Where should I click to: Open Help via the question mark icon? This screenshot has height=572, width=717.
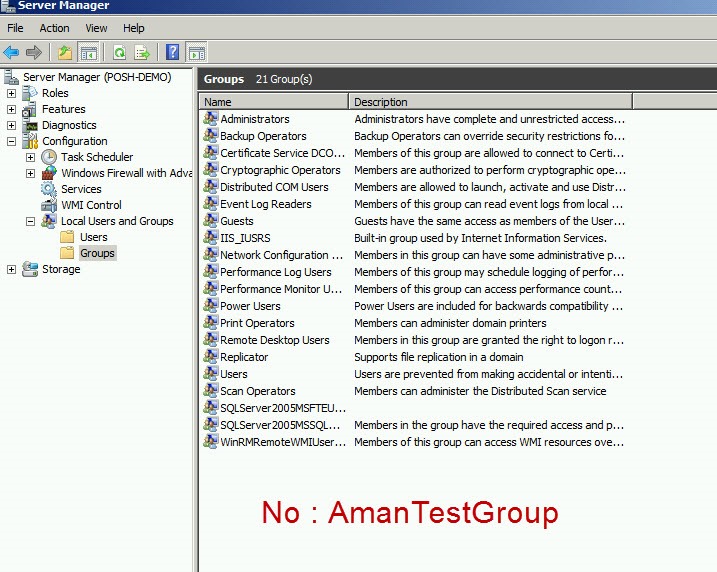pos(172,52)
